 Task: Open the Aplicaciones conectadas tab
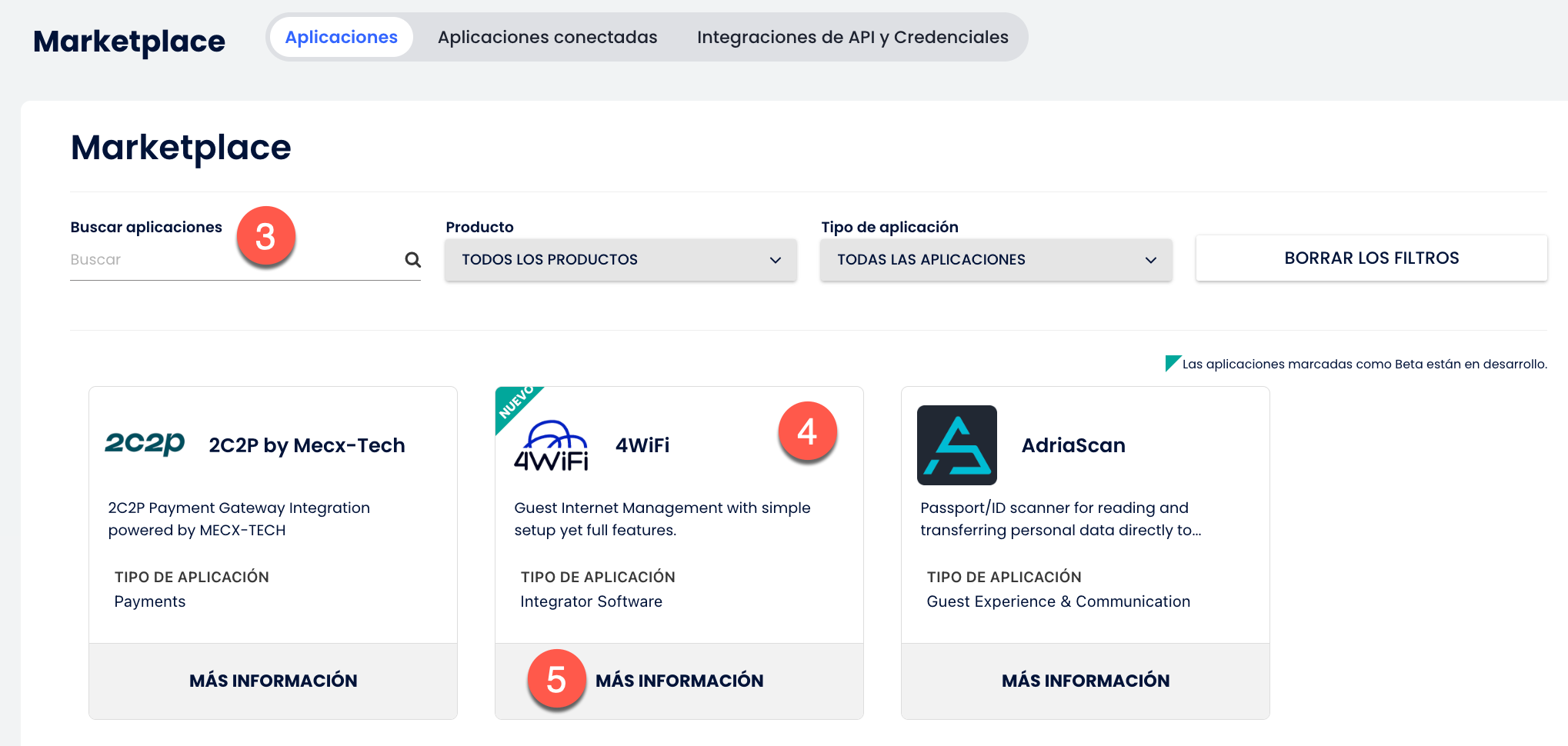[547, 37]
